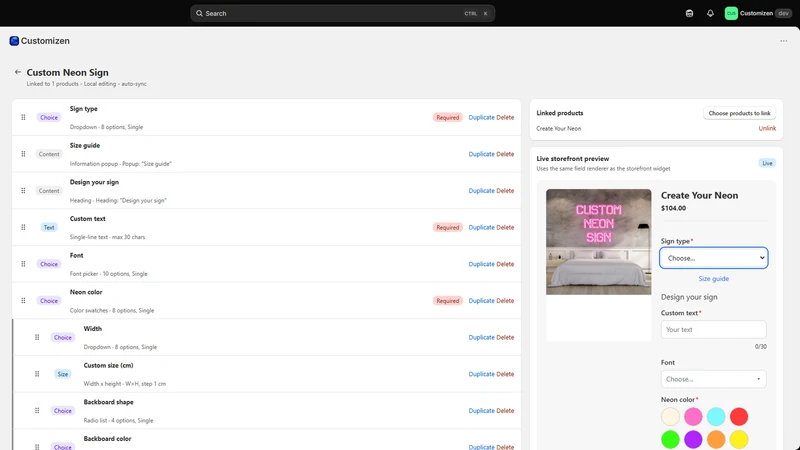Image resolution: width=800 pixels, height=450 pixels.
Task: Delete the Custom text field
Action: tap(505, 228)
